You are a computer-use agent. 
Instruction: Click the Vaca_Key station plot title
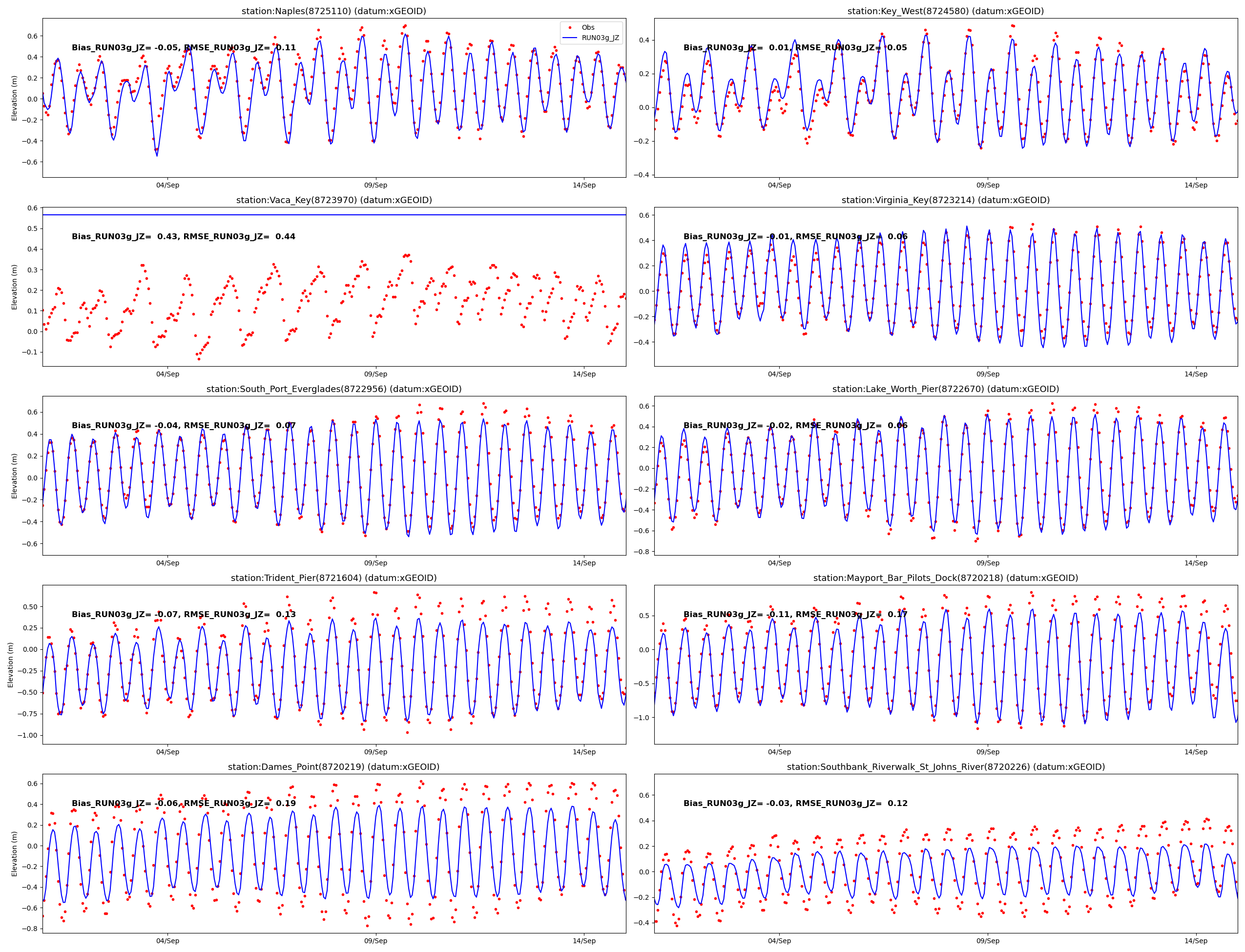334,200
